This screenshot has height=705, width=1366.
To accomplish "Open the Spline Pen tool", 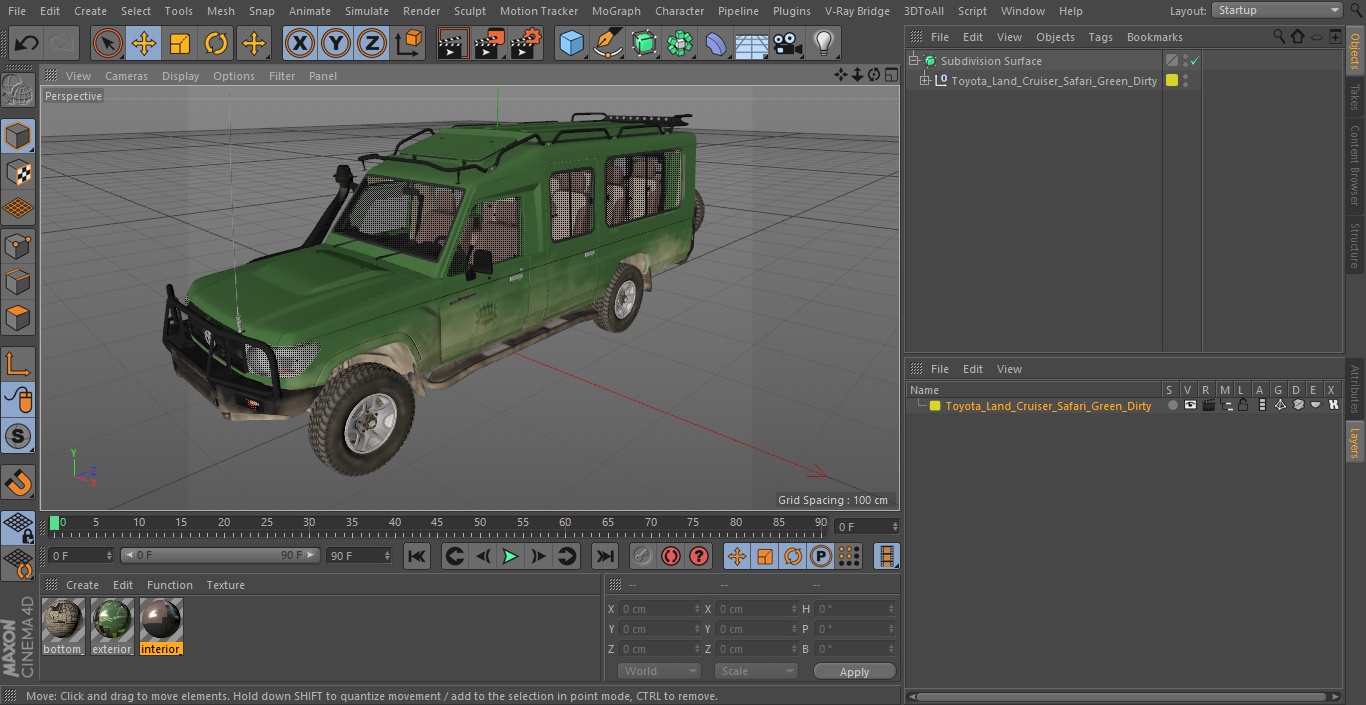I will point(607,43).
